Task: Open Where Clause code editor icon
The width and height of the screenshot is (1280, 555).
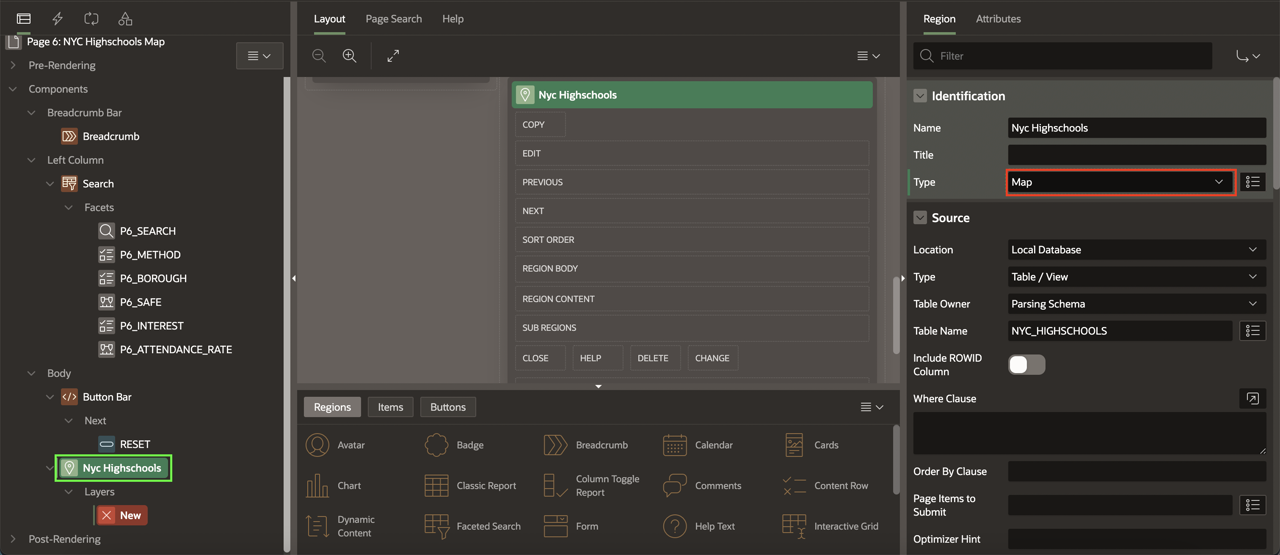Action: (x=1252, y=399)
